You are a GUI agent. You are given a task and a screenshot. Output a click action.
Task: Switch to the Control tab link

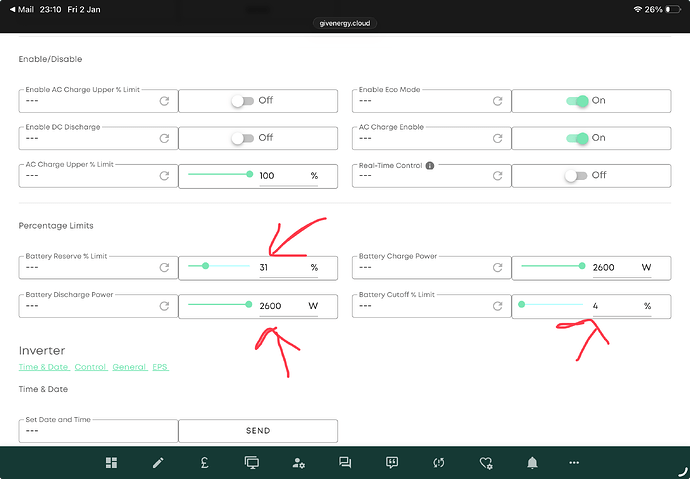click(90, 368)
